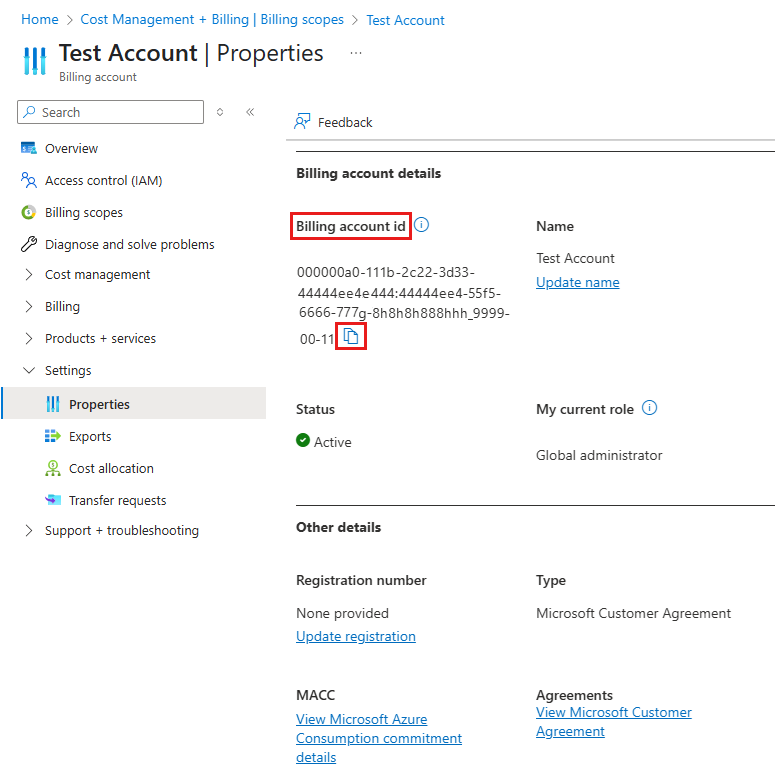Click the Feedback icon button
775x775 pixels.
[x=302, y=122]
